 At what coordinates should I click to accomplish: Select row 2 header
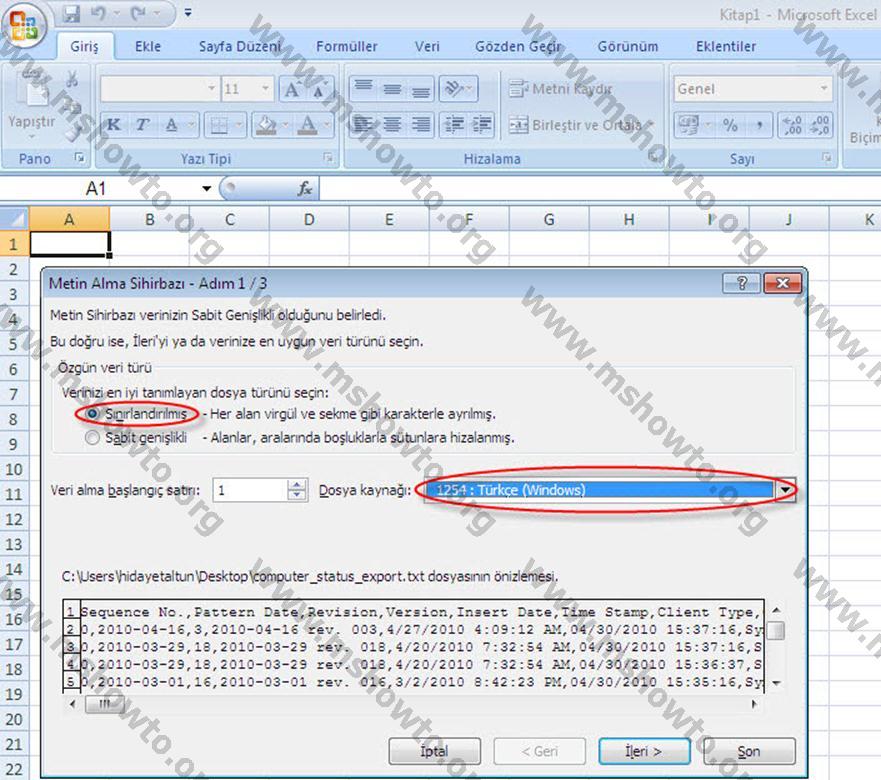(x=13, y=269)
